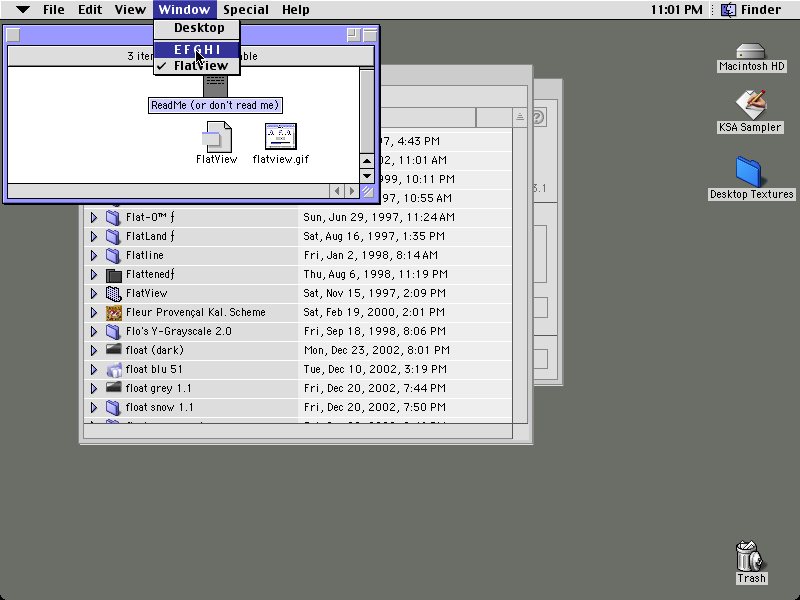Open the Apple menu triangle icon
The image size is (800, 600).
pos(23,9)
